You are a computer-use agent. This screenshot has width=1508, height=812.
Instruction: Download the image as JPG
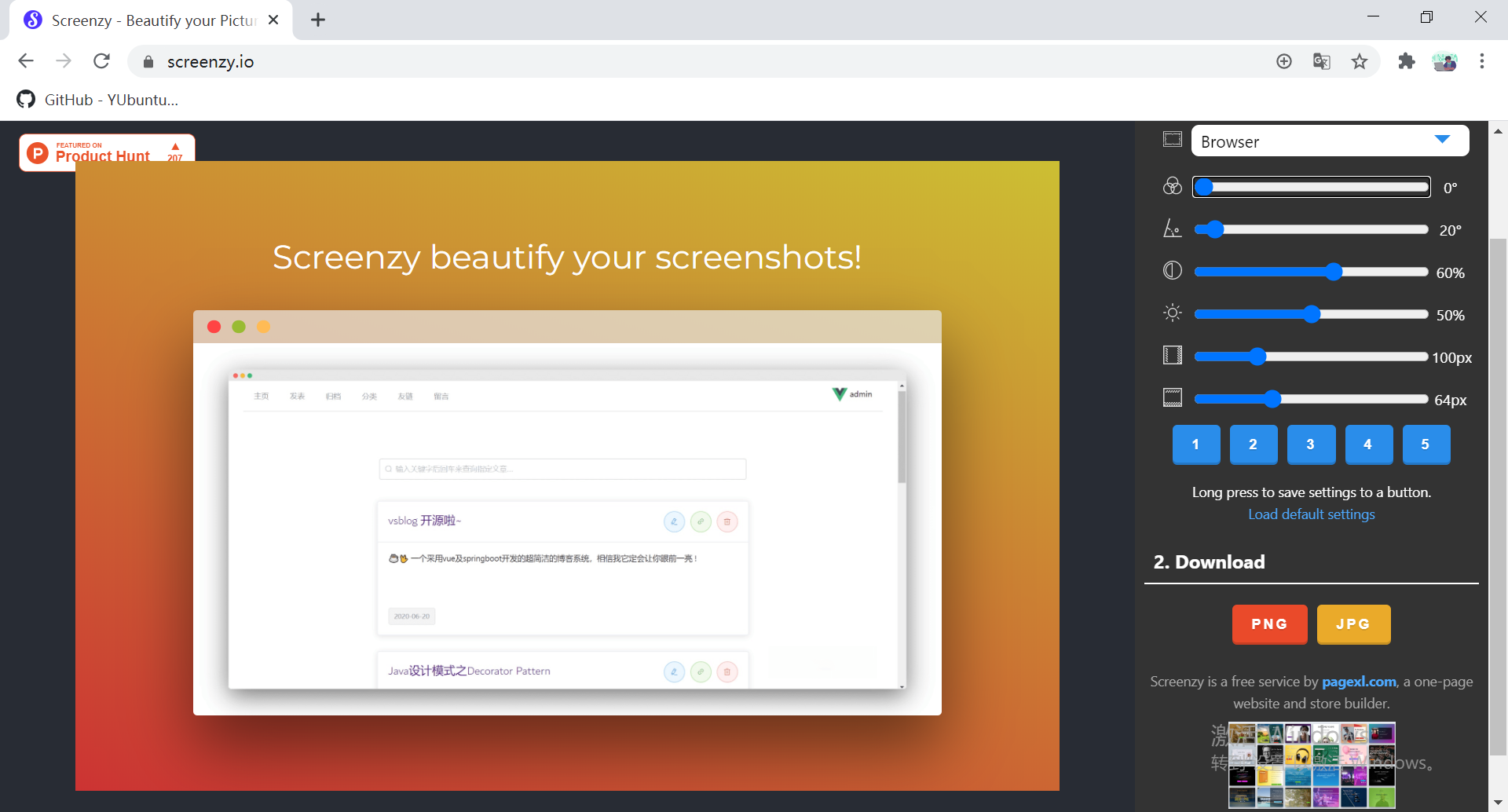(1353, 624)
